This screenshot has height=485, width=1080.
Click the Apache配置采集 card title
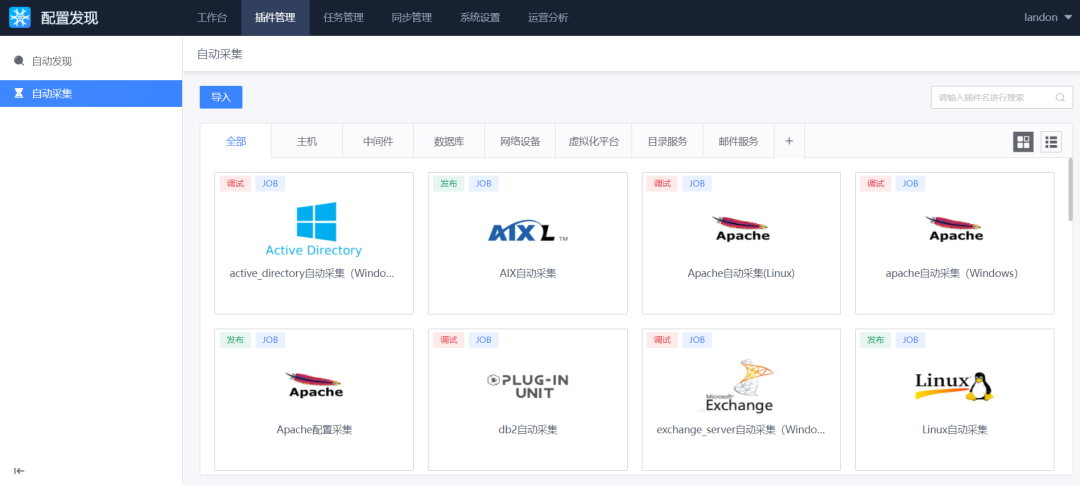(314, 430)
